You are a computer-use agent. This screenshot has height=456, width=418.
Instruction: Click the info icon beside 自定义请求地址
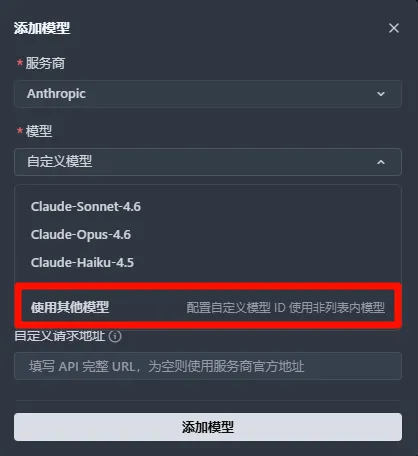click(x=115, y=336)
